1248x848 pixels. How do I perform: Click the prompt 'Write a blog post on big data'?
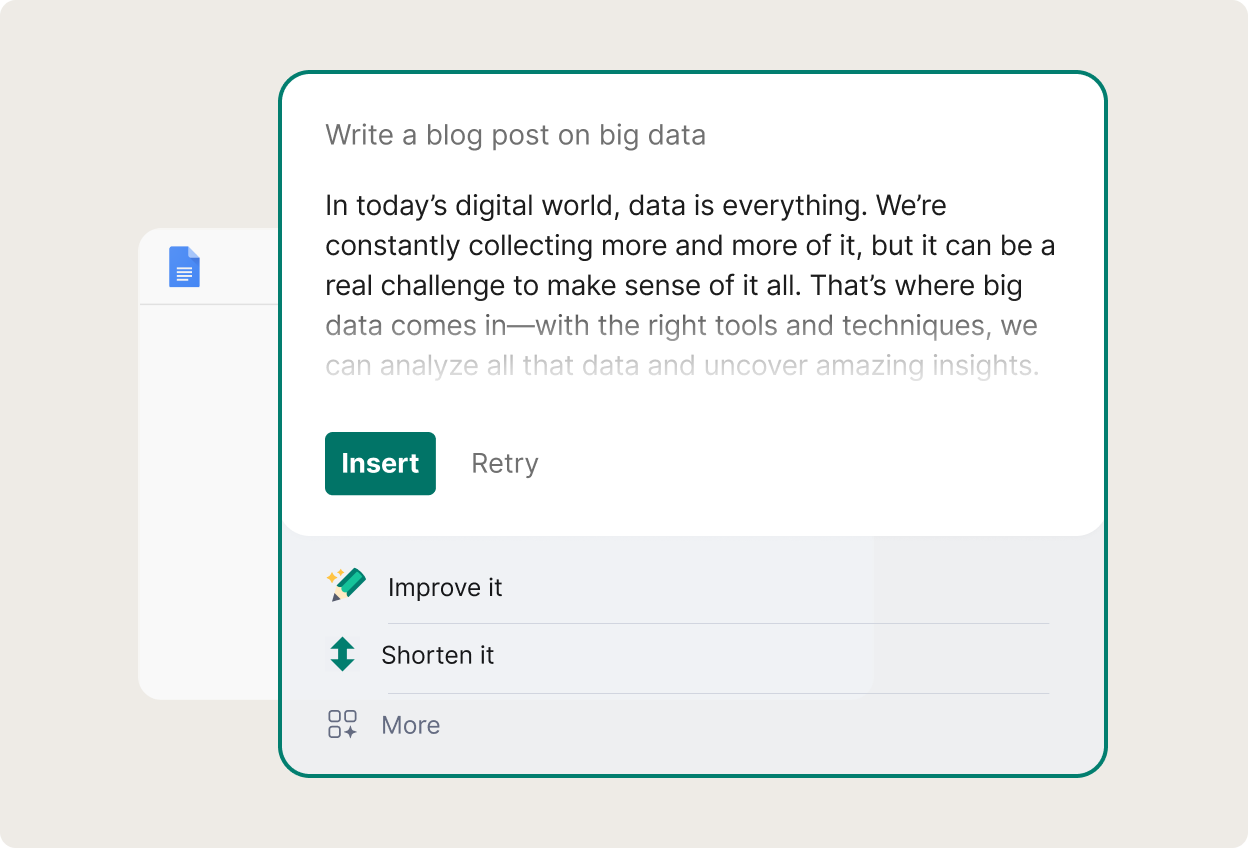516,135
